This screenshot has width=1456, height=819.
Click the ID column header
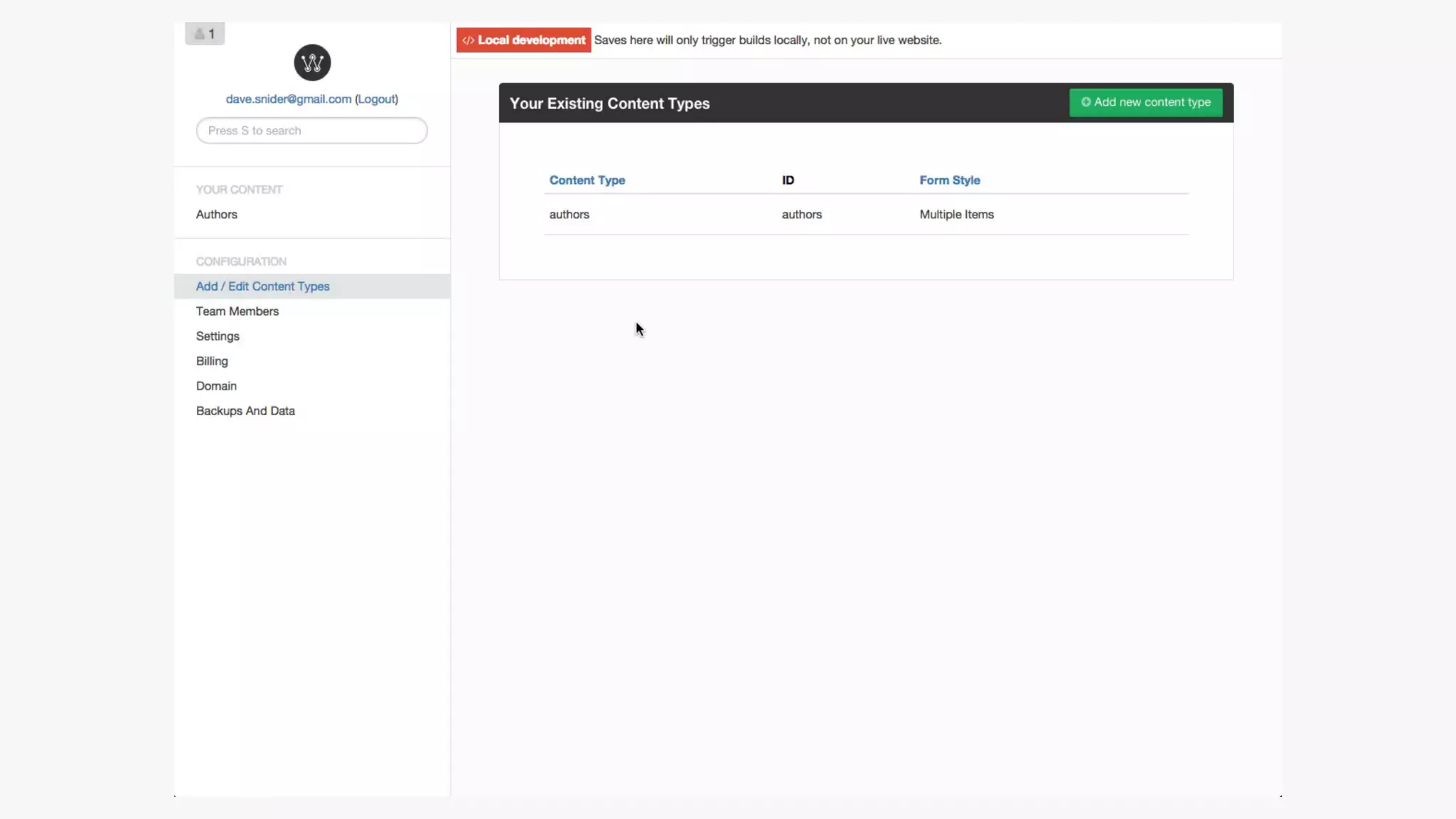(788, 181)
